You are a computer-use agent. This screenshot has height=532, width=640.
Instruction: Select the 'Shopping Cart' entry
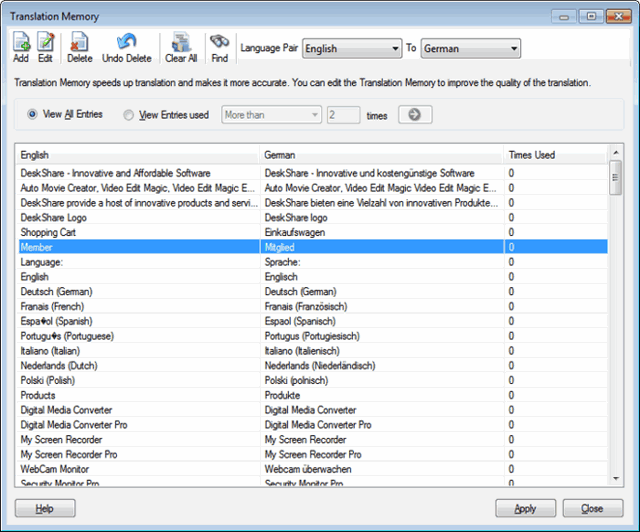48,232
